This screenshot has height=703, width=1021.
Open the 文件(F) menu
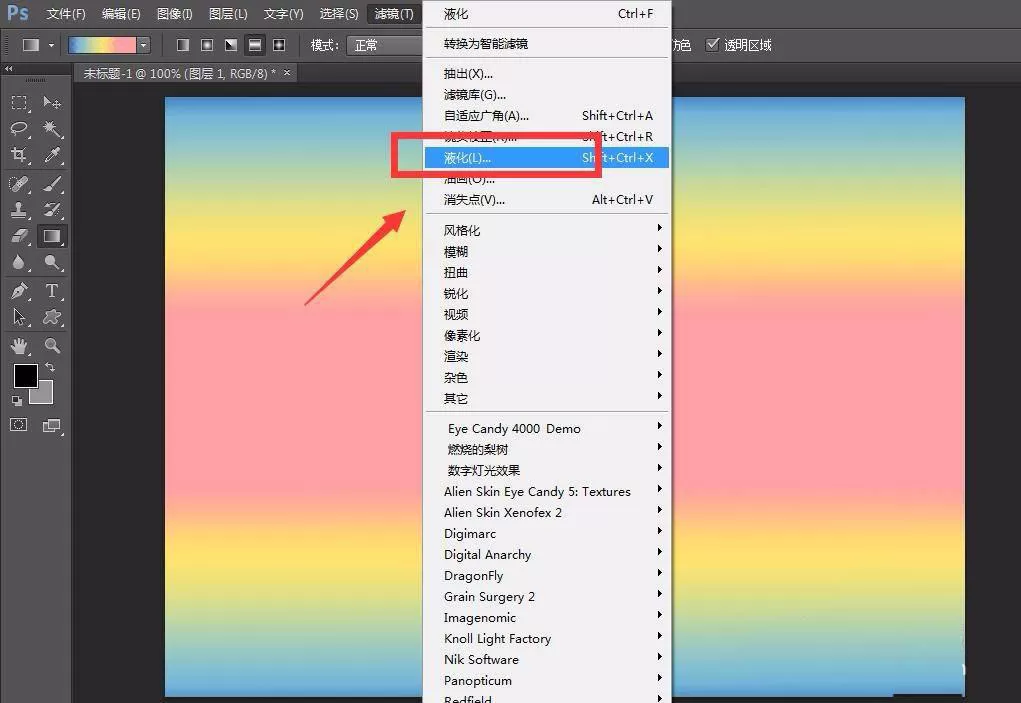(x=66, y=14)
